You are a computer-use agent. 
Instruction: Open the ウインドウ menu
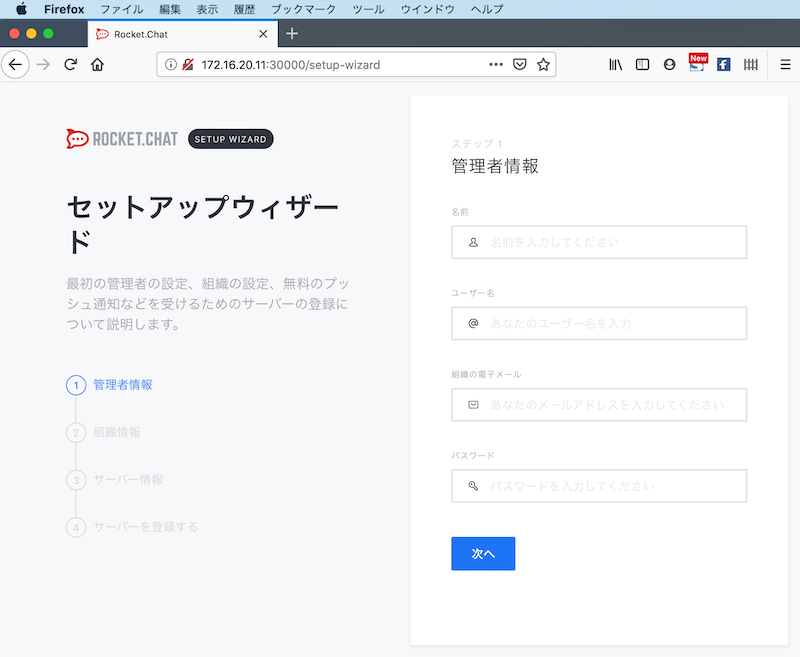click(428, 9)
